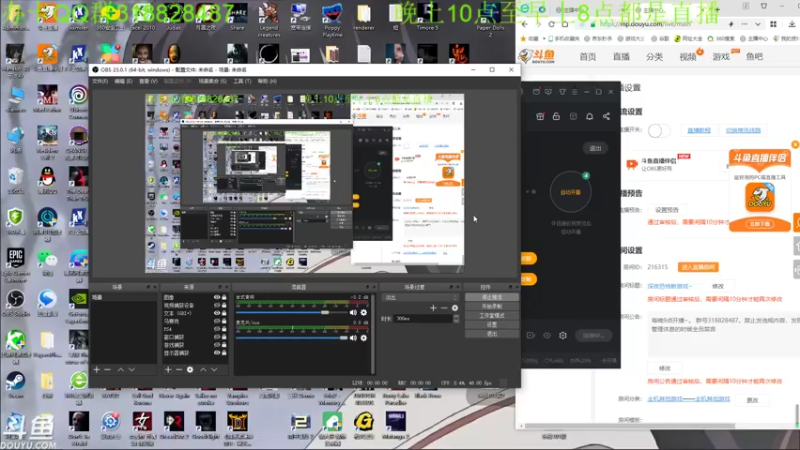Click the 开始录制 button in OBS controls
Screen dimensions: 800x450
tap(492, 306)
